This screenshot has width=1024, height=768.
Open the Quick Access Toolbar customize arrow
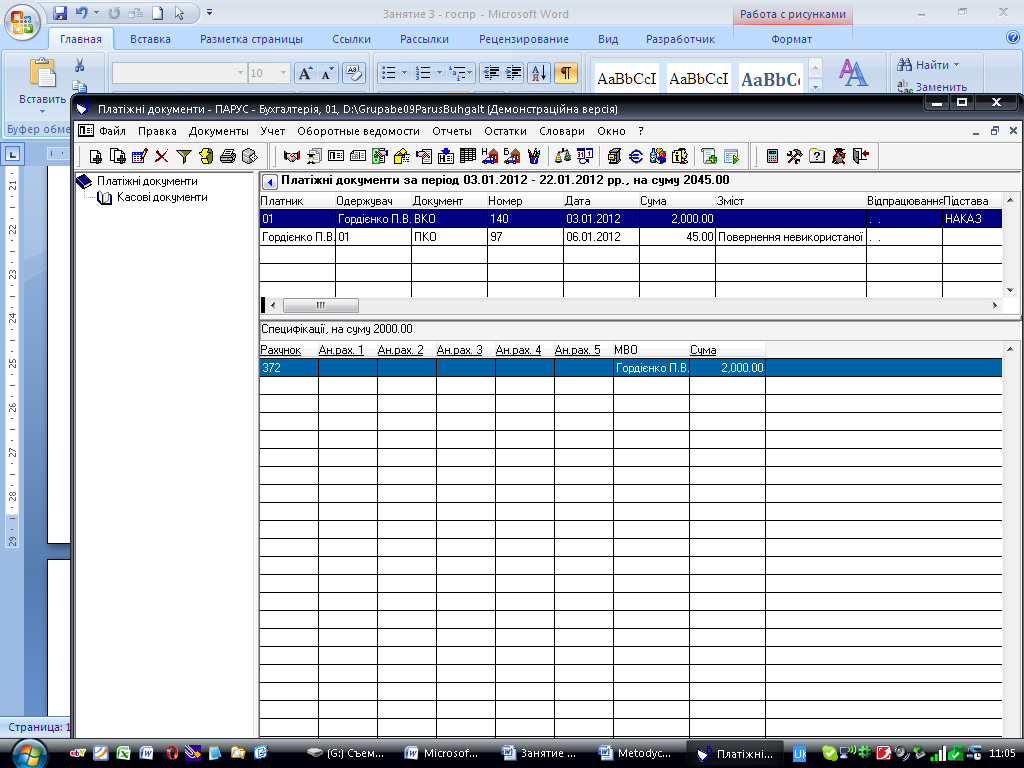[210, 12]
